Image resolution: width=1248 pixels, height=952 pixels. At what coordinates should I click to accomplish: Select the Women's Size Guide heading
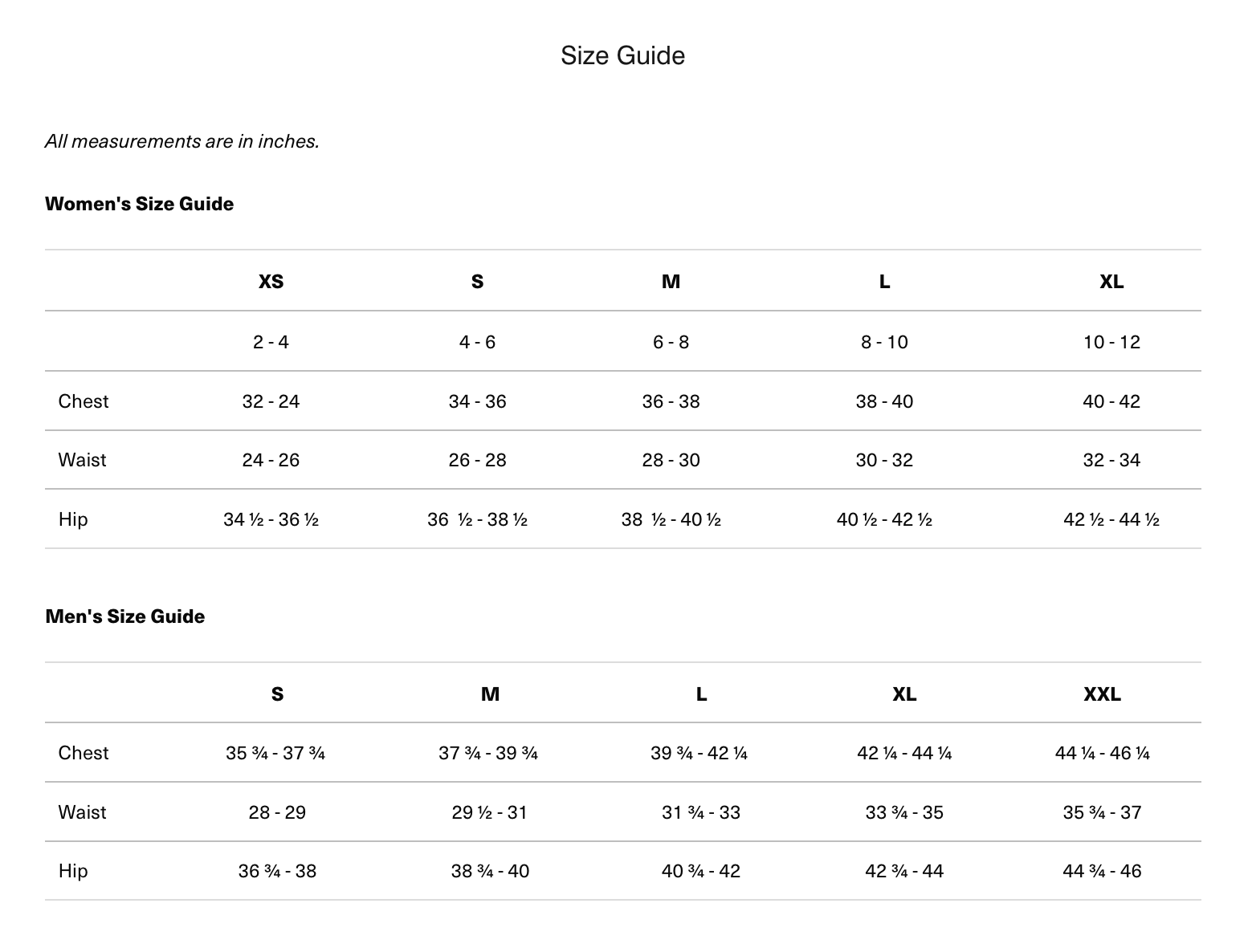coord(139,204)
